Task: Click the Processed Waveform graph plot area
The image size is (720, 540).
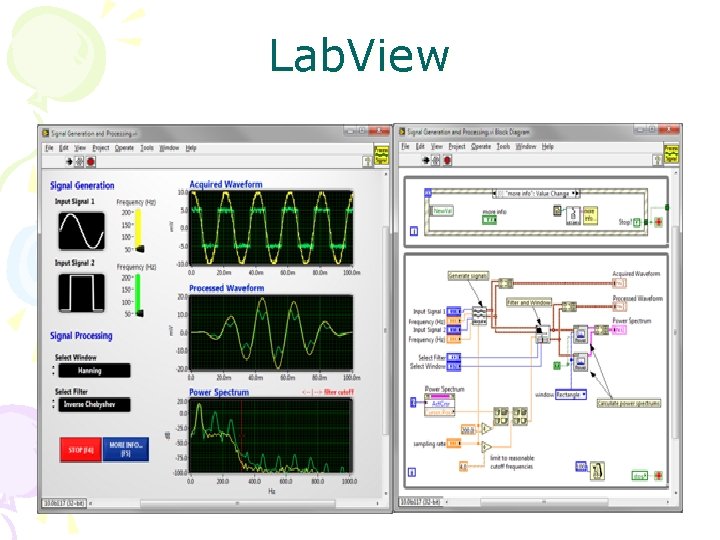Action: (x=271, y=332)
